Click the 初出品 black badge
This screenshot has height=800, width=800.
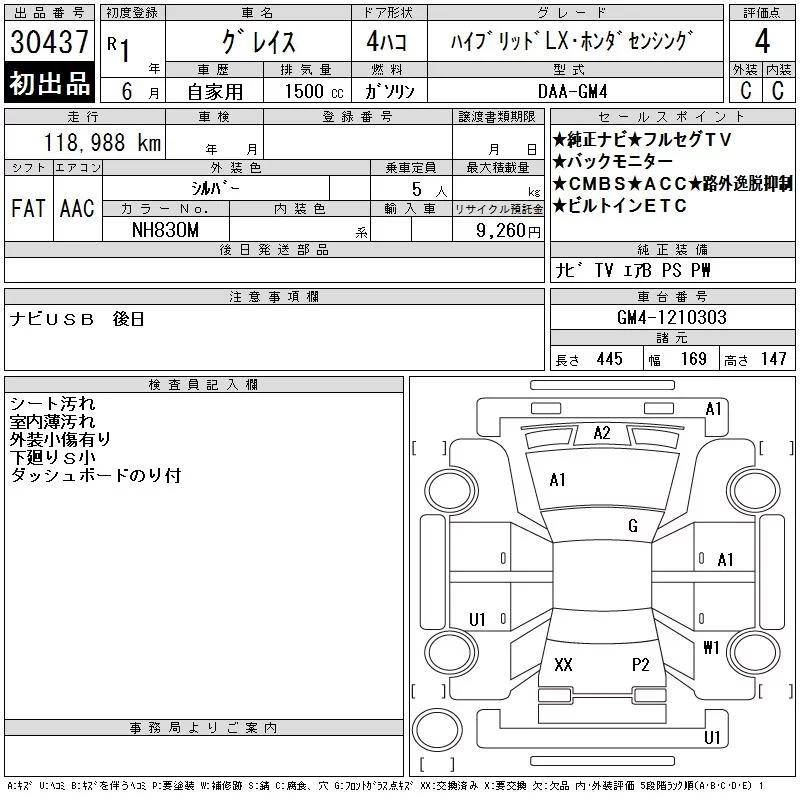click(49, 83)
